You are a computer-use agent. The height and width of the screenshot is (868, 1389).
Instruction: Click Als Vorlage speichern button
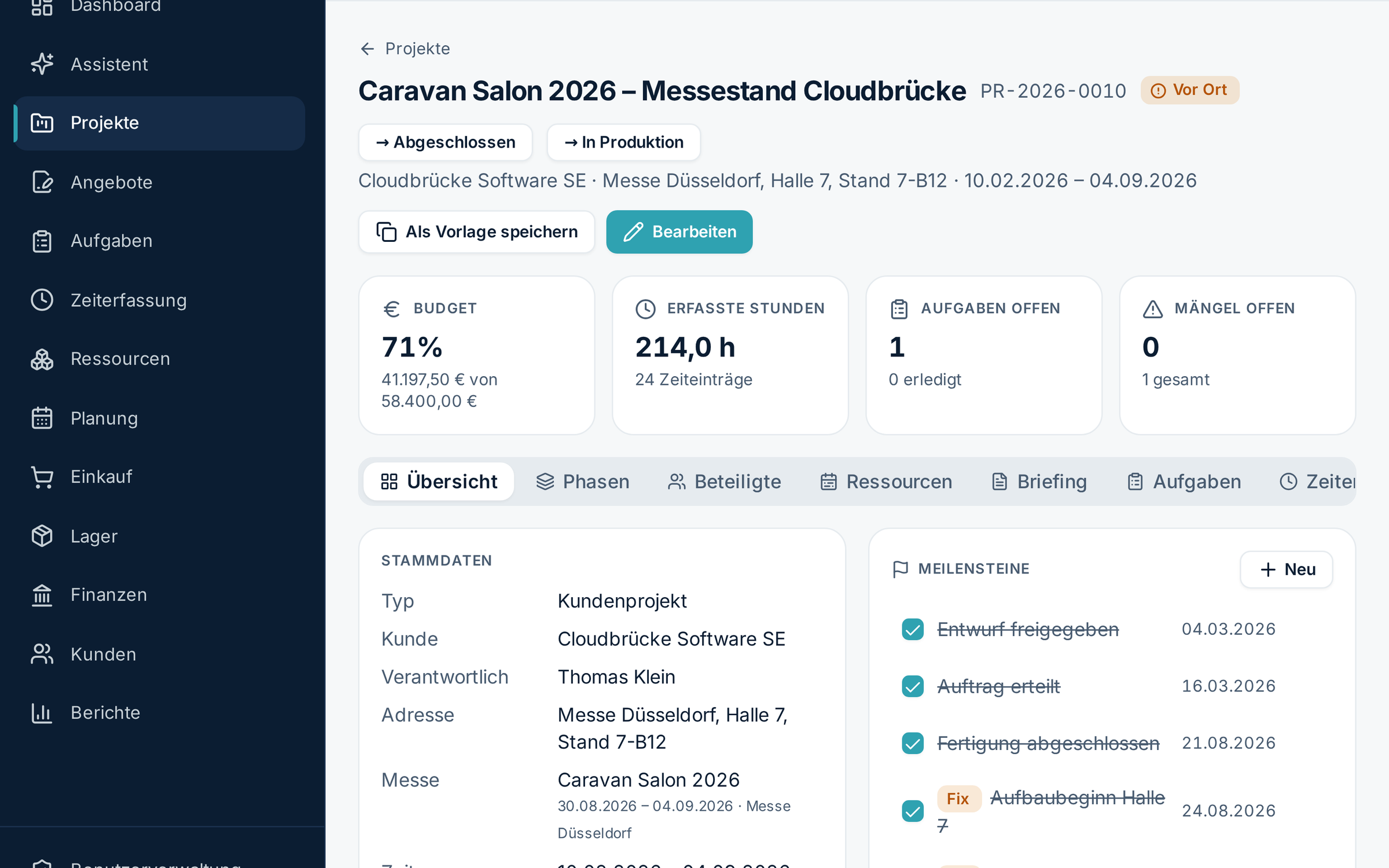click(476, 231)
